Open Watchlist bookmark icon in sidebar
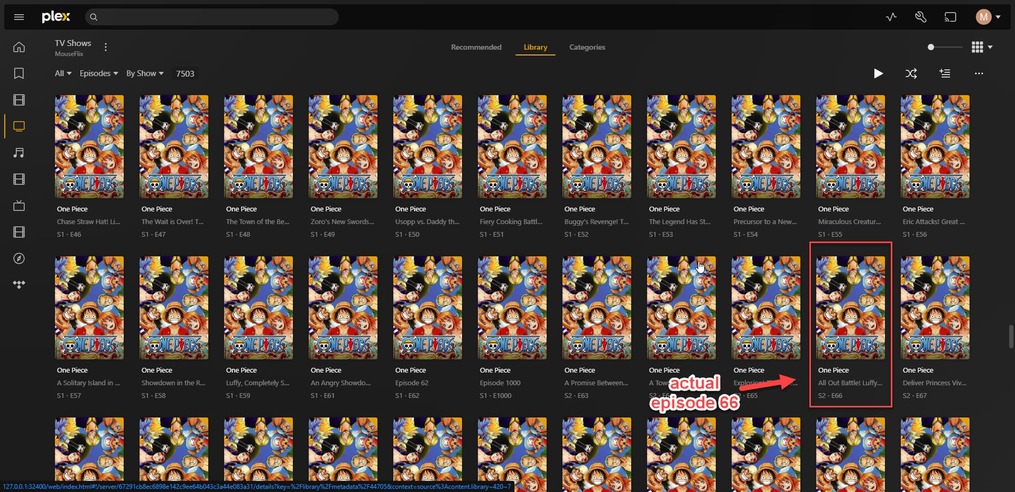The image size is (1015, 492). [19, 73]
